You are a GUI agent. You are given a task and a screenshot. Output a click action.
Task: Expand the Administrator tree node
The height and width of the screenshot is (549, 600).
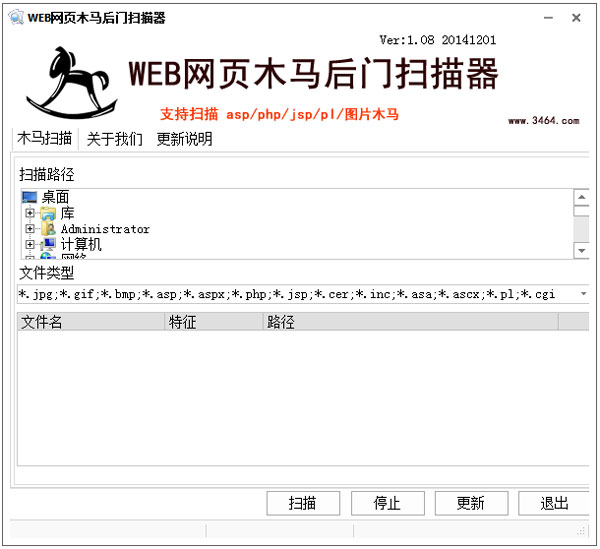[x=30, y=229]
